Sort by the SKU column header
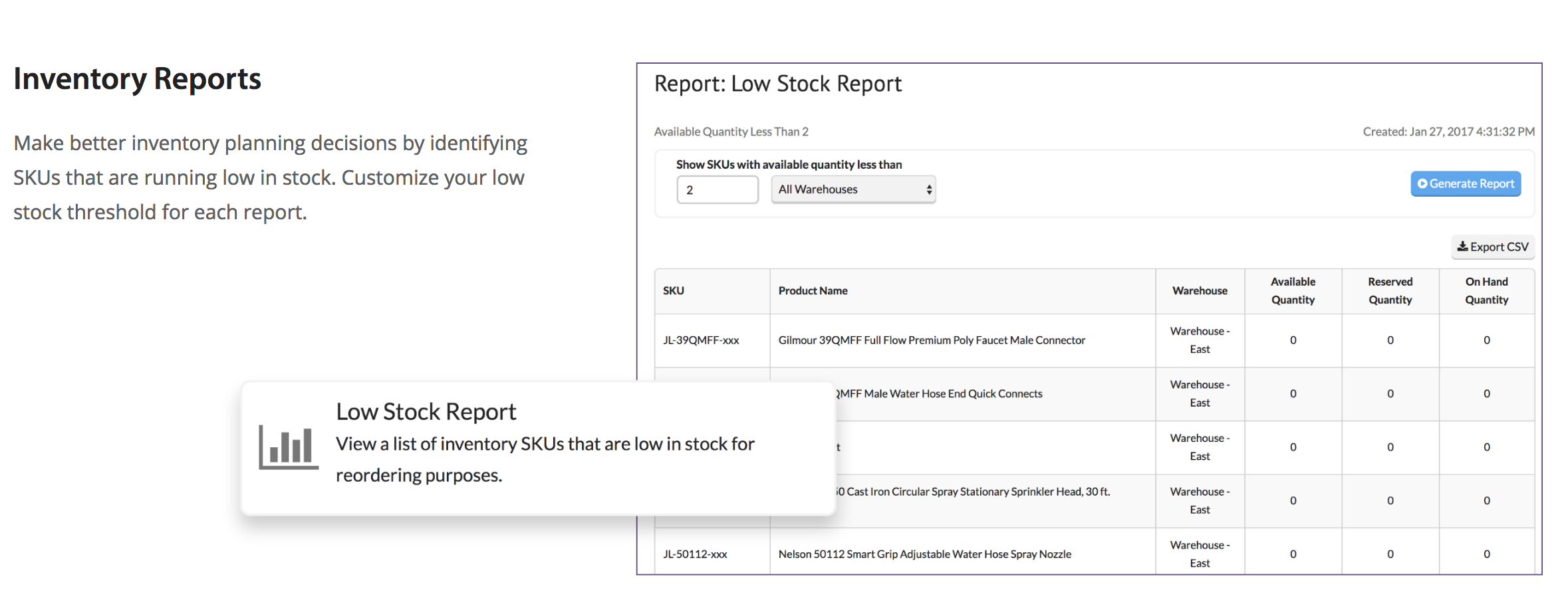 point(674,291)
